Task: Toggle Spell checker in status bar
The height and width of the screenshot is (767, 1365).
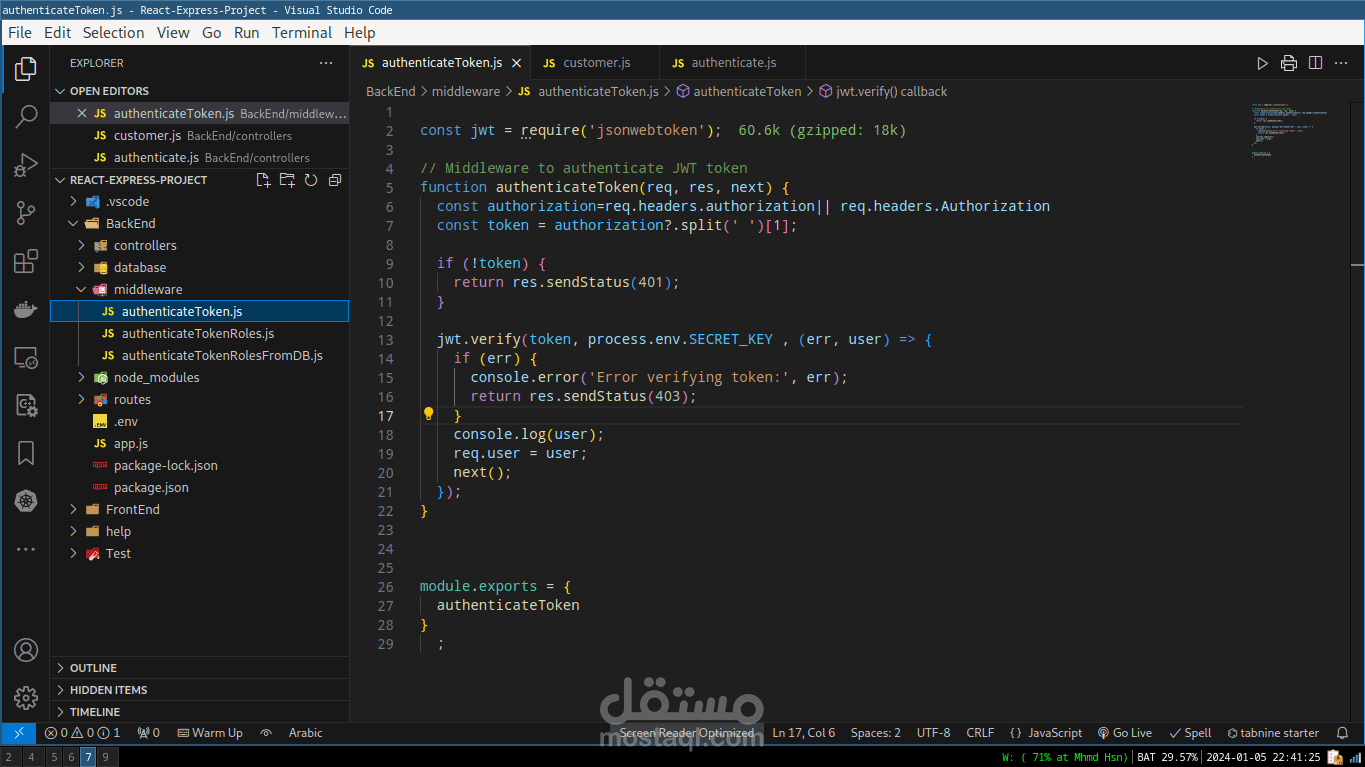Action: coord(1190,733)
